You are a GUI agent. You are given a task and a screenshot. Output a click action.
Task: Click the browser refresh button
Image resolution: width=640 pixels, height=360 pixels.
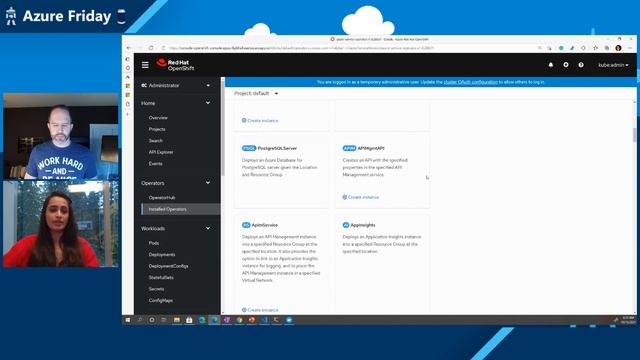pyautogui.click(x=151, y=48)
